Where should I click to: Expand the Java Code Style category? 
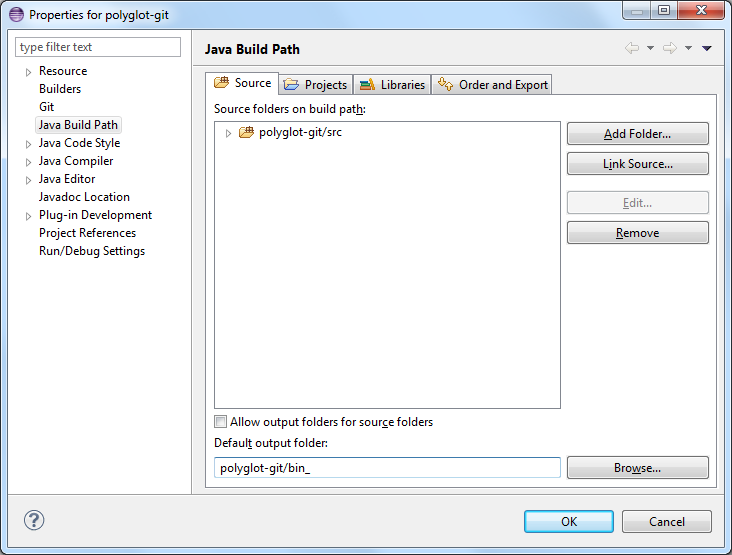28,144
